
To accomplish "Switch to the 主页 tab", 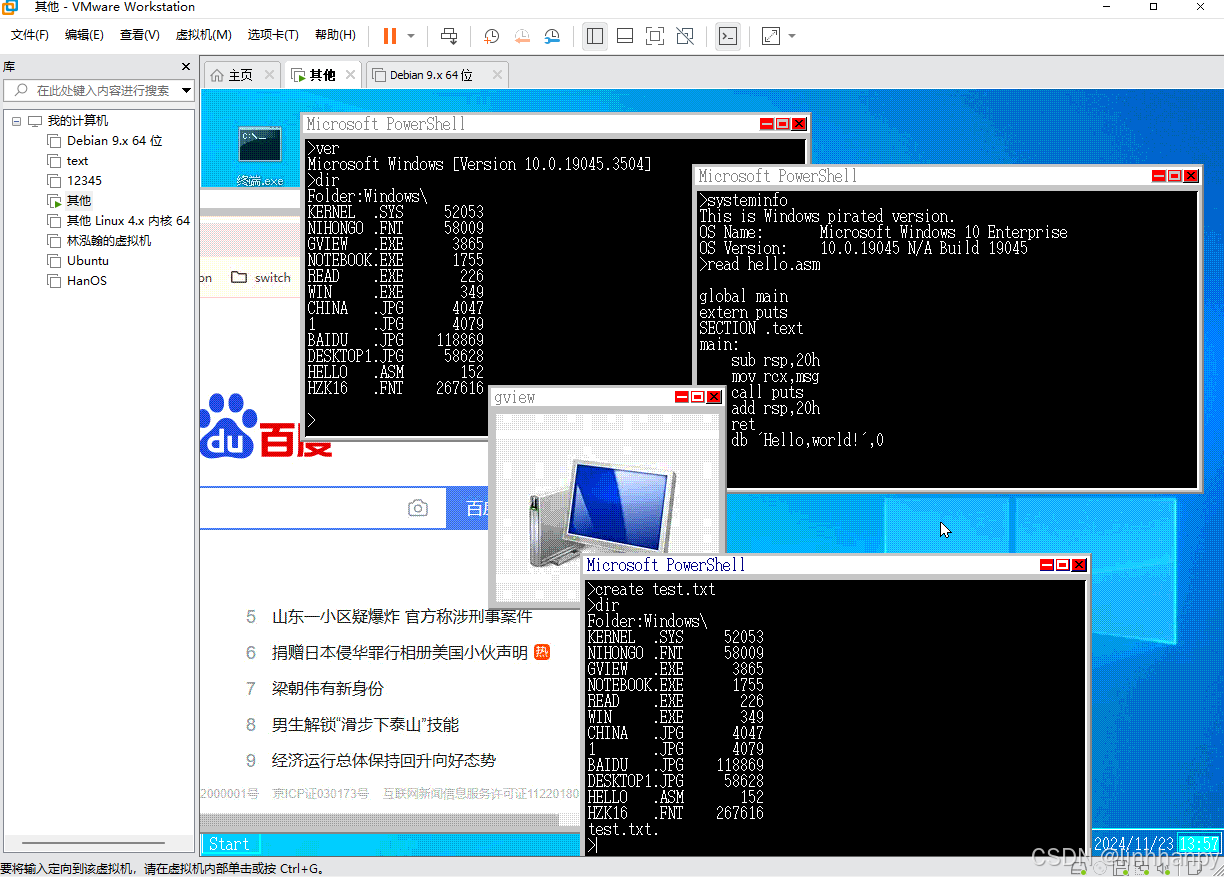I will click(240, 75).
